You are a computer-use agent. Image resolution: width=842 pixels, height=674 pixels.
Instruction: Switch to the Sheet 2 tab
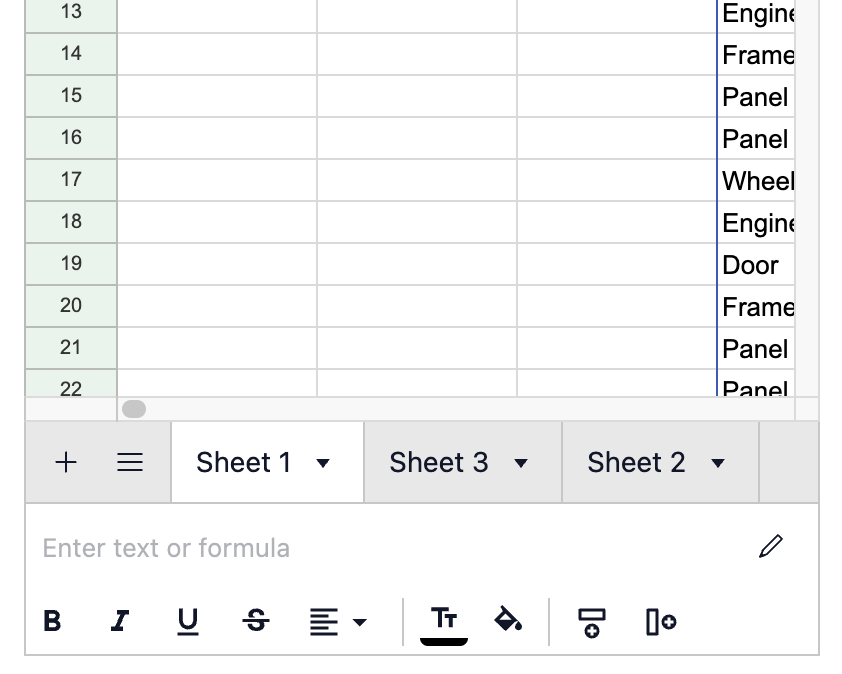click(x=636, y=462)
